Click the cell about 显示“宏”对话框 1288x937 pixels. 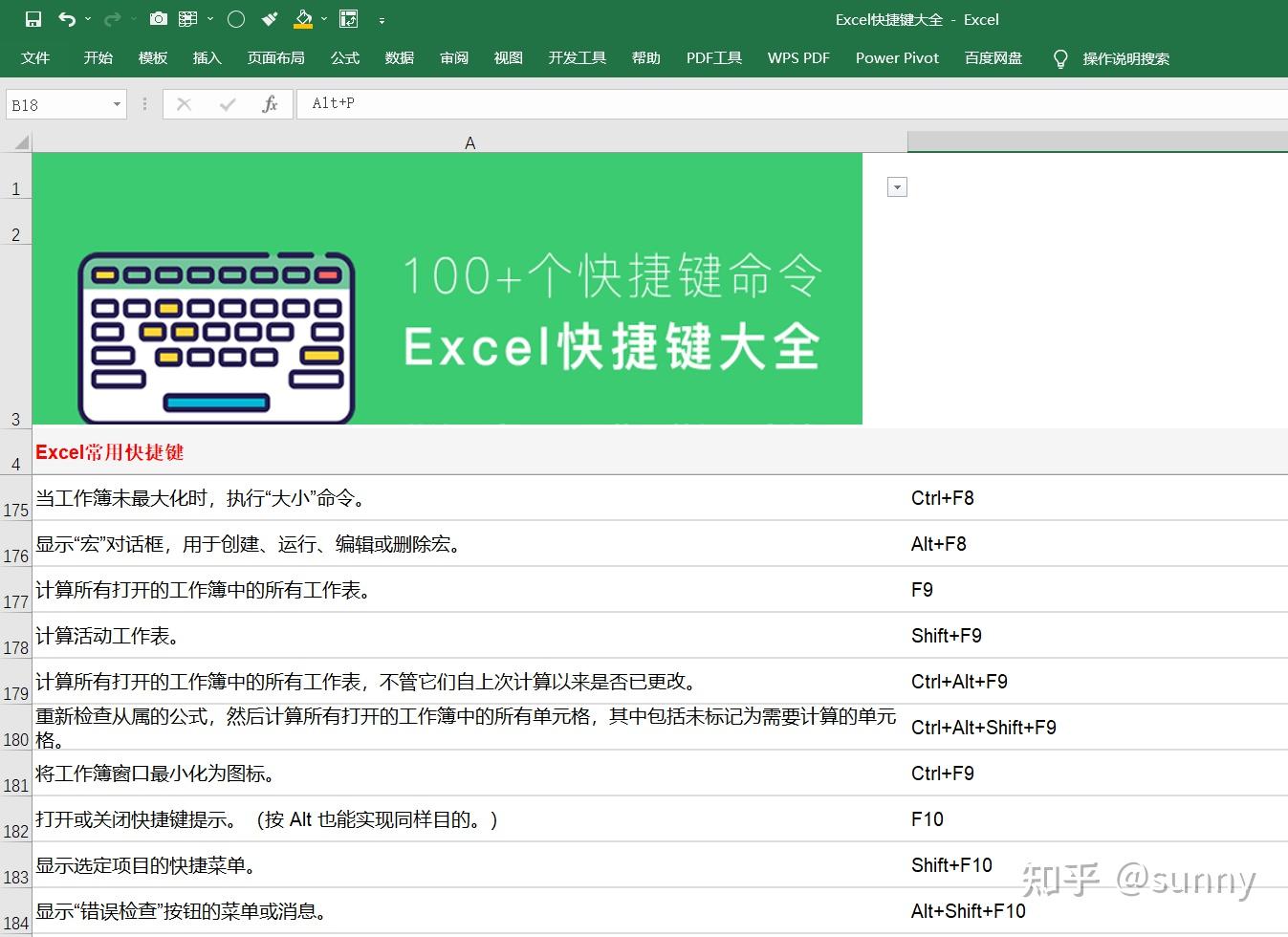[469, 544]
